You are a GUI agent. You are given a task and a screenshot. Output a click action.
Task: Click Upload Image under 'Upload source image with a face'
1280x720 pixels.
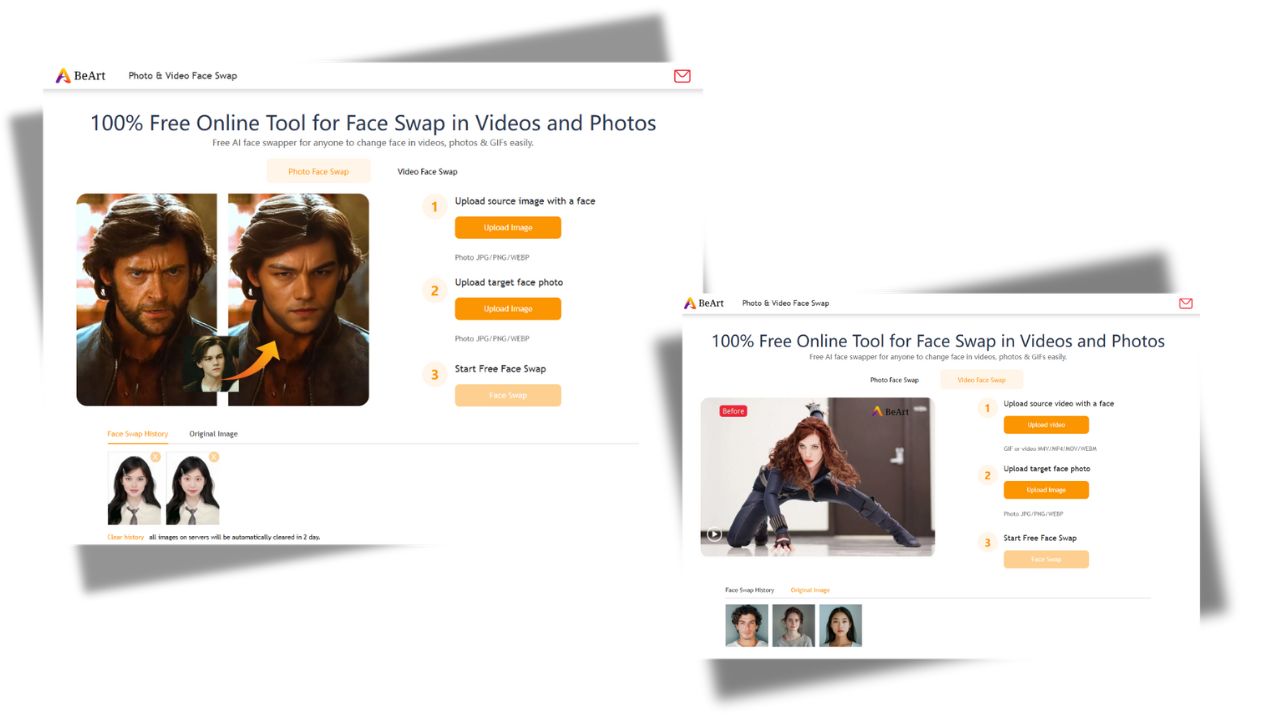pyautogui.click(x=508, y=228)
